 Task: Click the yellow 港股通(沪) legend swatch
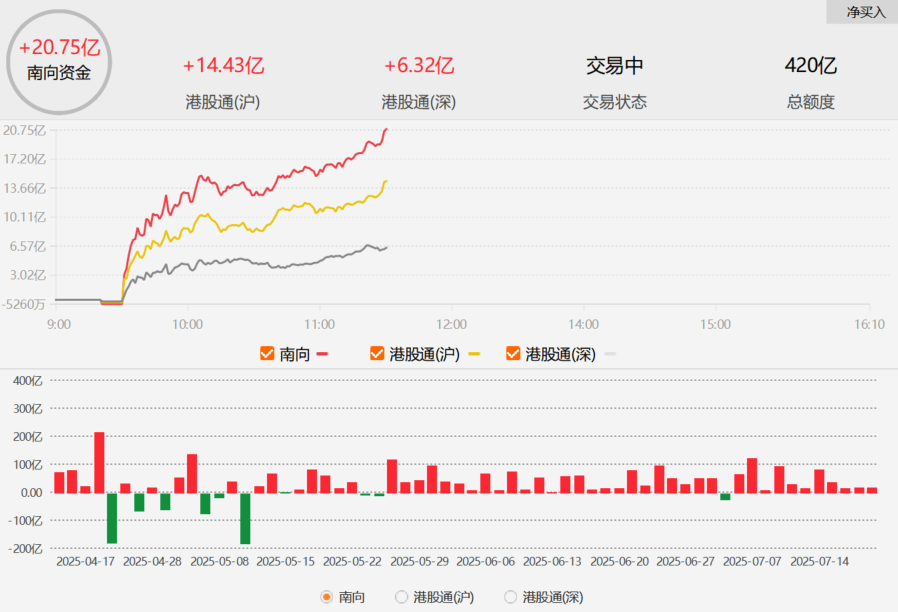[474, 354]
